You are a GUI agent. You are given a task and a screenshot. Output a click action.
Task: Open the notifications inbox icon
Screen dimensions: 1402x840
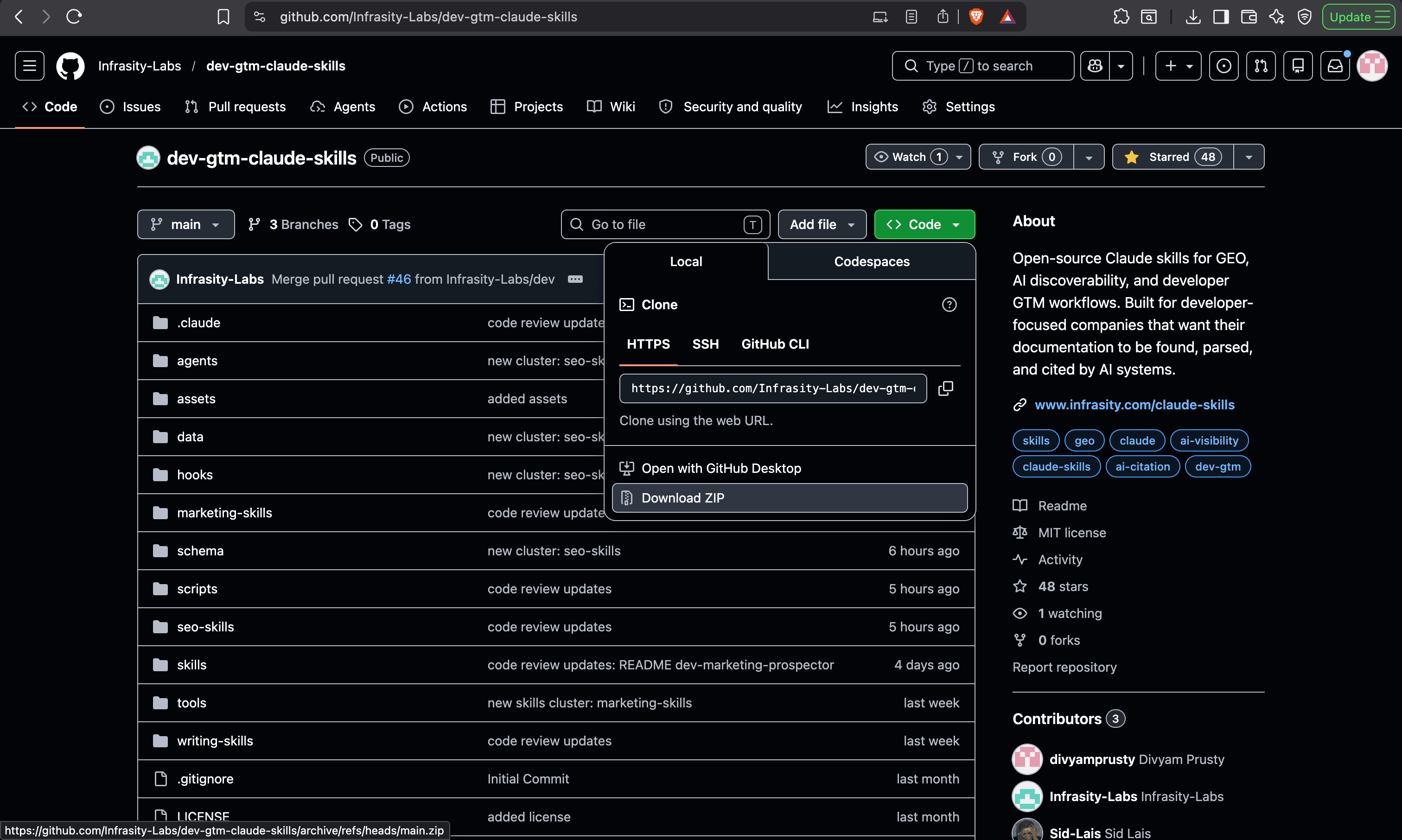pyautogui.click(x=1335, y=66)
